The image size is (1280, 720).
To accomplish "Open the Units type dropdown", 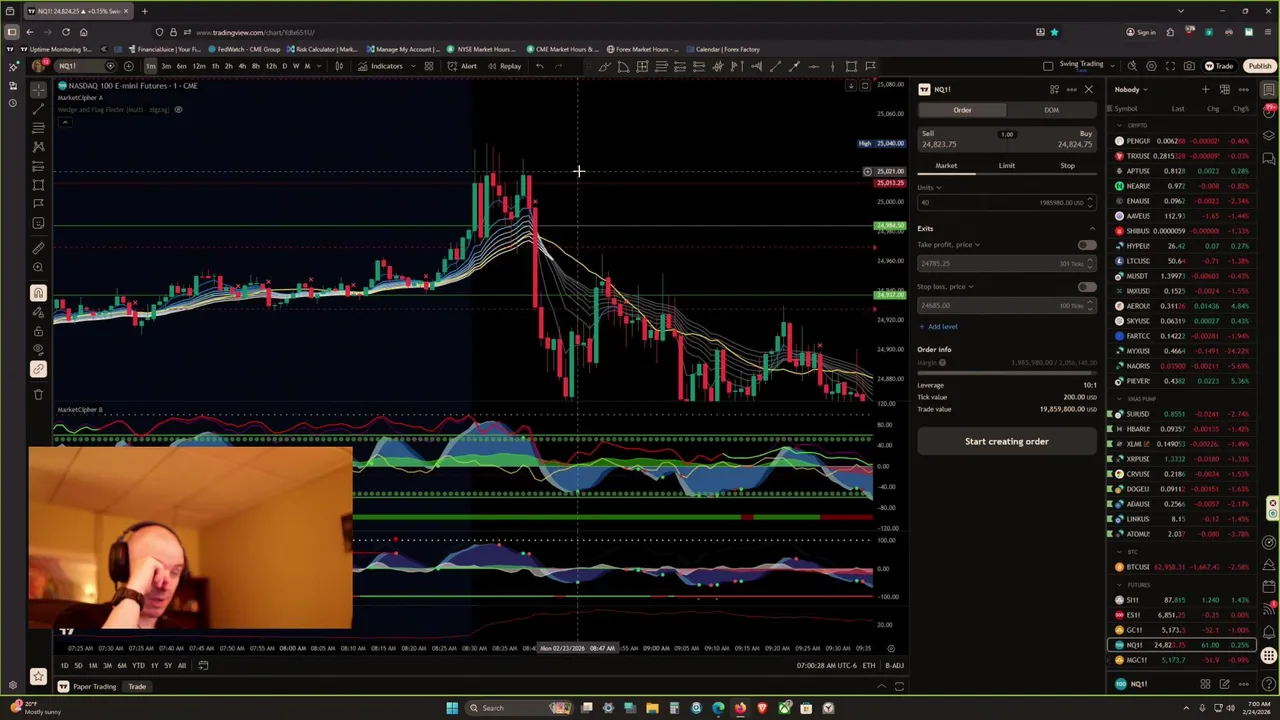I will (x=929, y=187).
